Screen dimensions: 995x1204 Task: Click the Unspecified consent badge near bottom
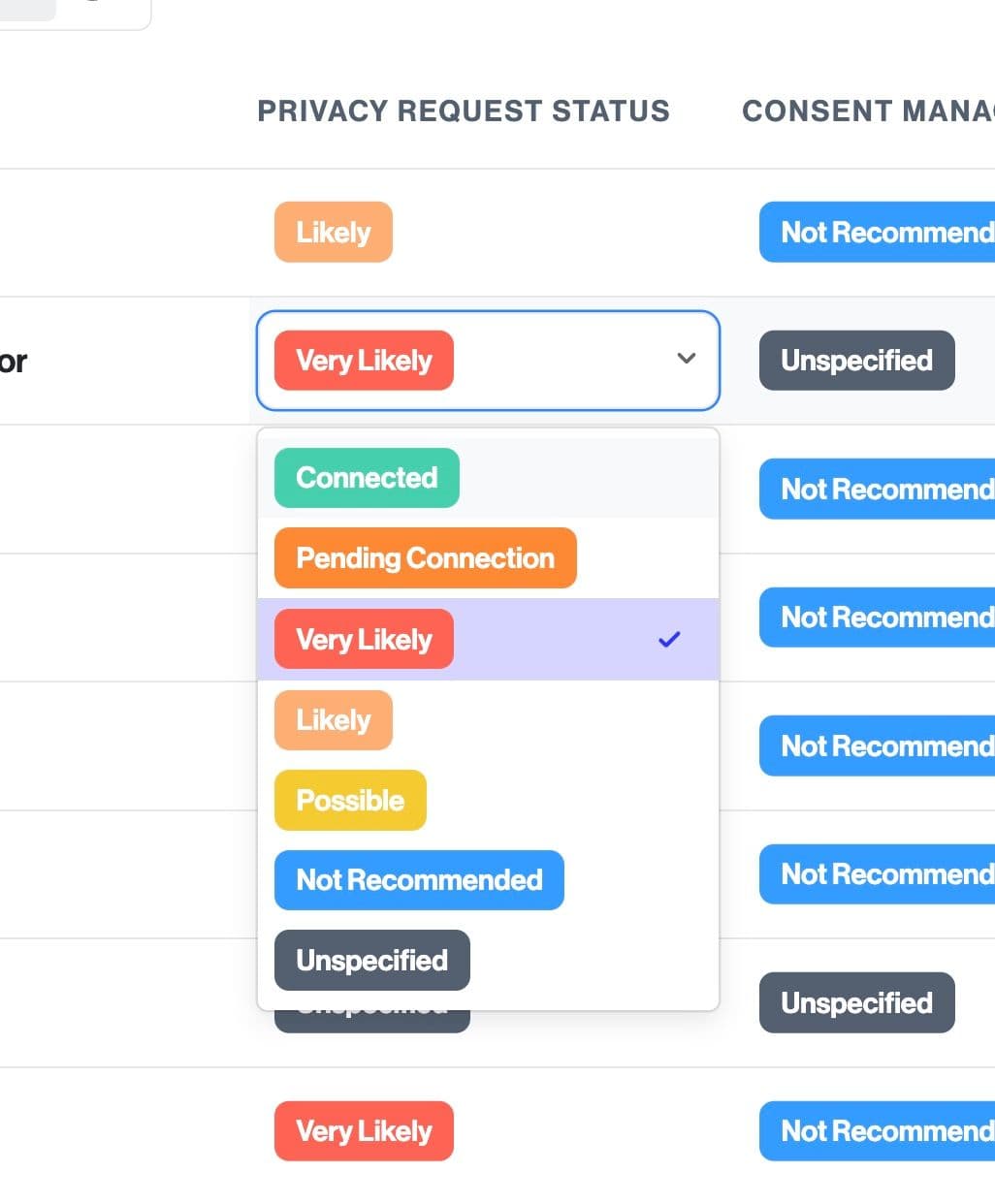(x=857, y=1003)
